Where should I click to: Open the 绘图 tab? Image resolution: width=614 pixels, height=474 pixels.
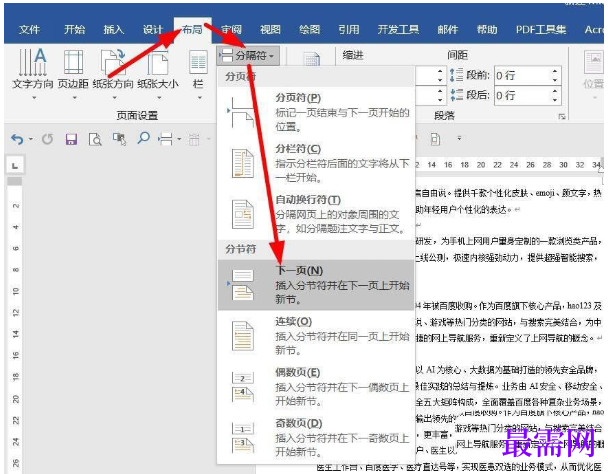point(309,29)
